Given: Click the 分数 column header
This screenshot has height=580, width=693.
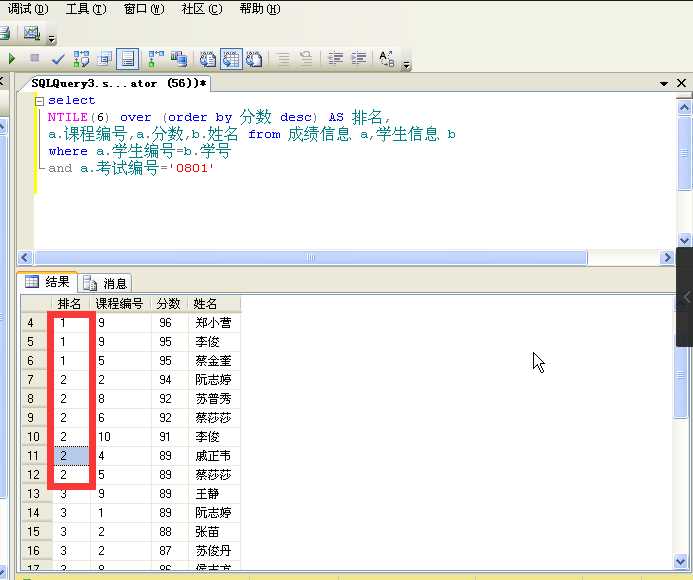Looking at the screenshot, I should pyautogui.click(x=169, y=304).
